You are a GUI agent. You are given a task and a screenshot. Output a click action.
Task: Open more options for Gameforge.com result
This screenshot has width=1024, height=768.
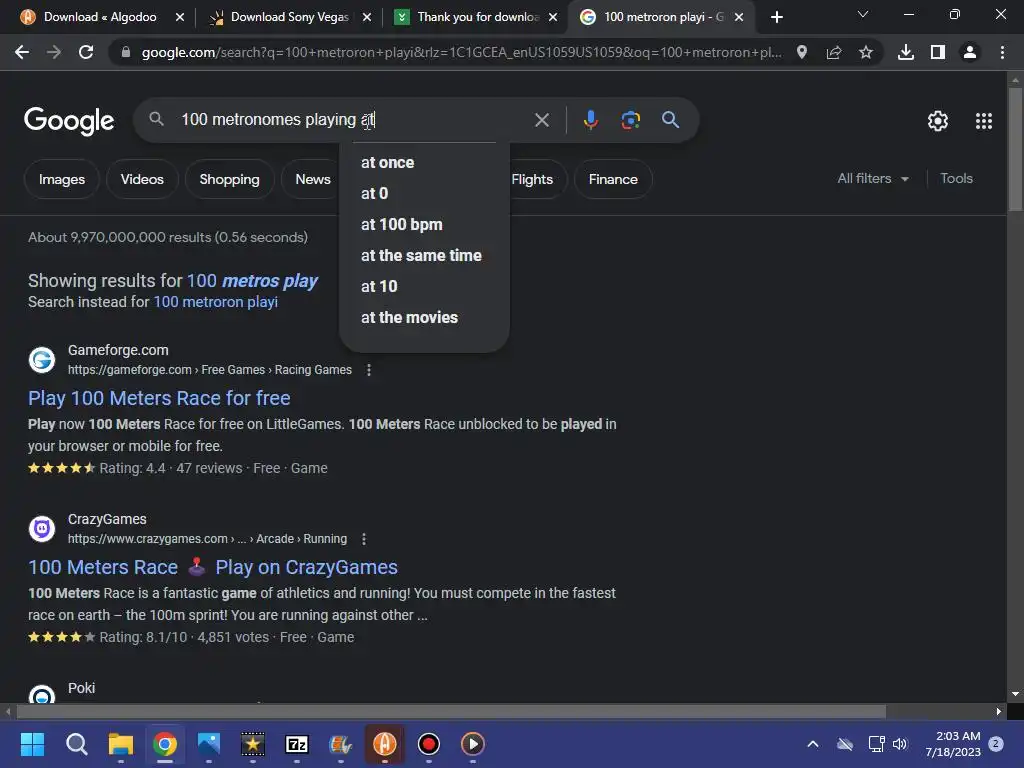tap(368, 370)
